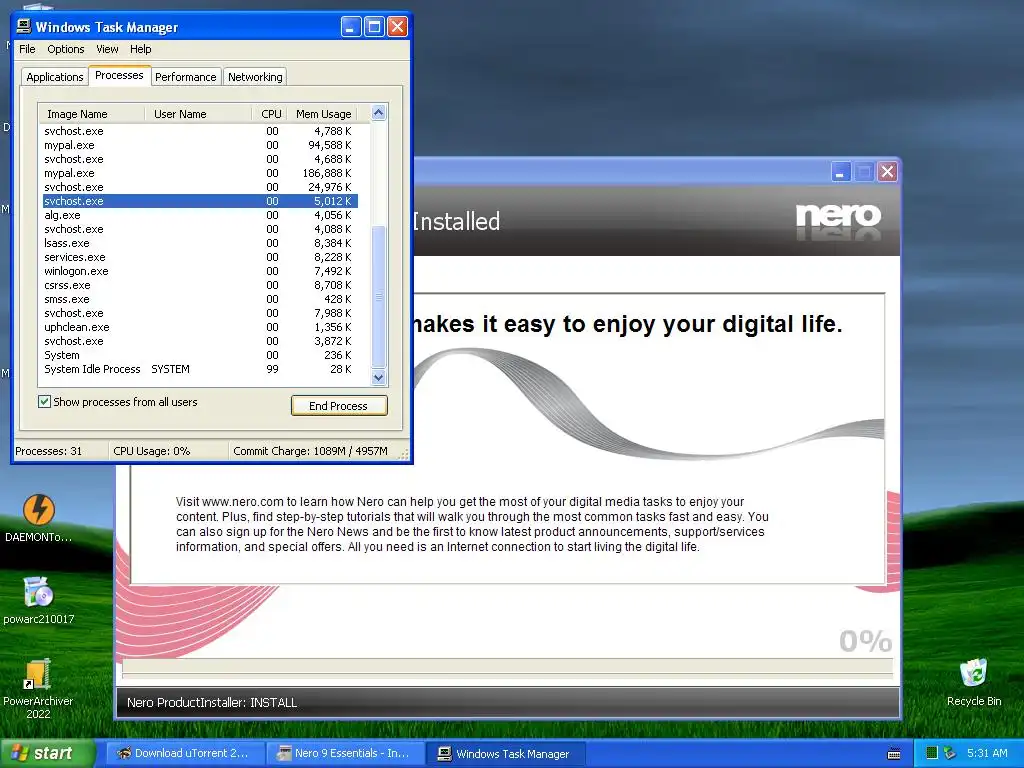This screenshot has width=1024, height=768.
Task: Select the Processes tab
Action: (x=119, y=75)
